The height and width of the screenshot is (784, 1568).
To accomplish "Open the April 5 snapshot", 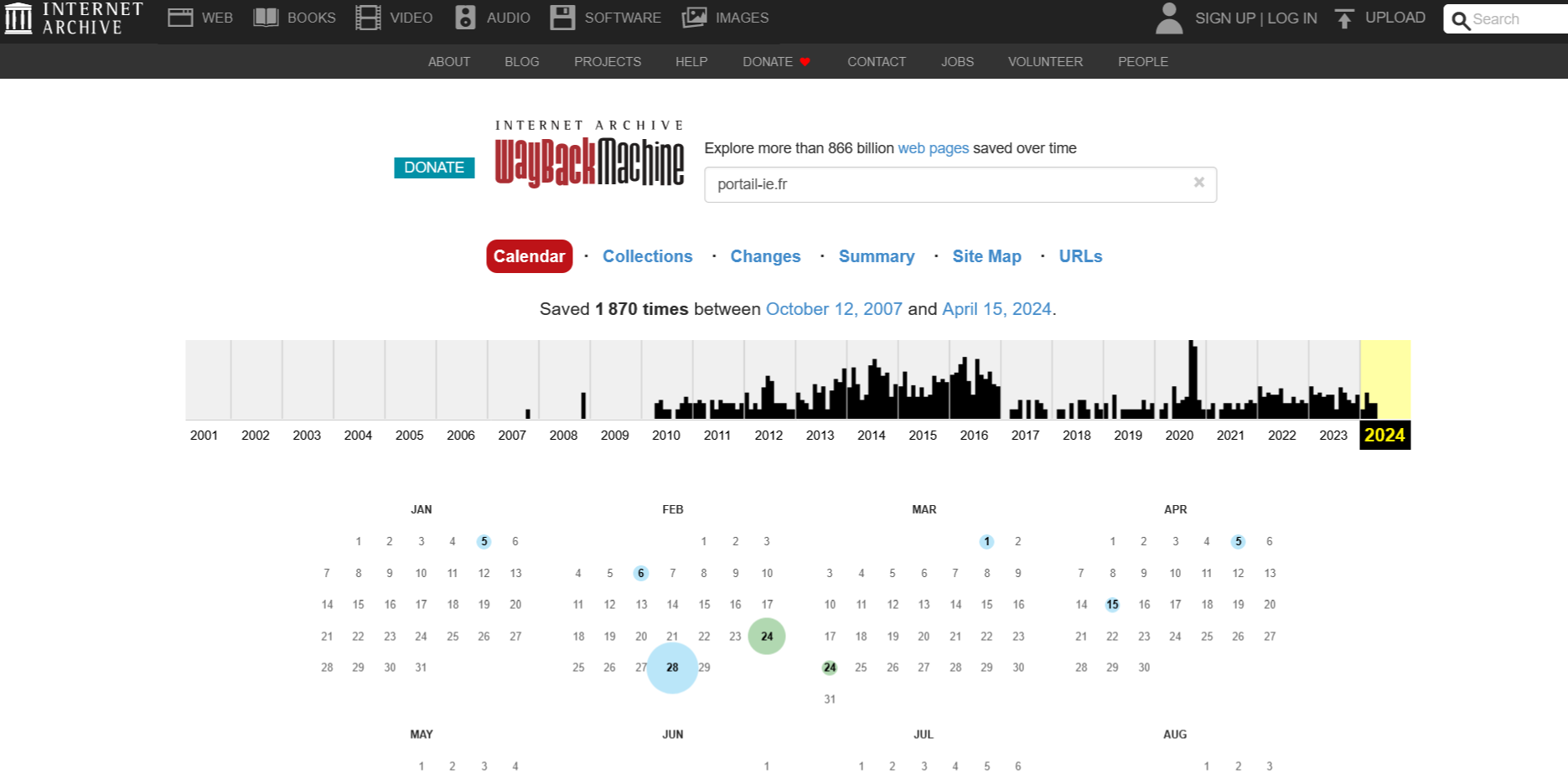I will [x=1239, y=542].
